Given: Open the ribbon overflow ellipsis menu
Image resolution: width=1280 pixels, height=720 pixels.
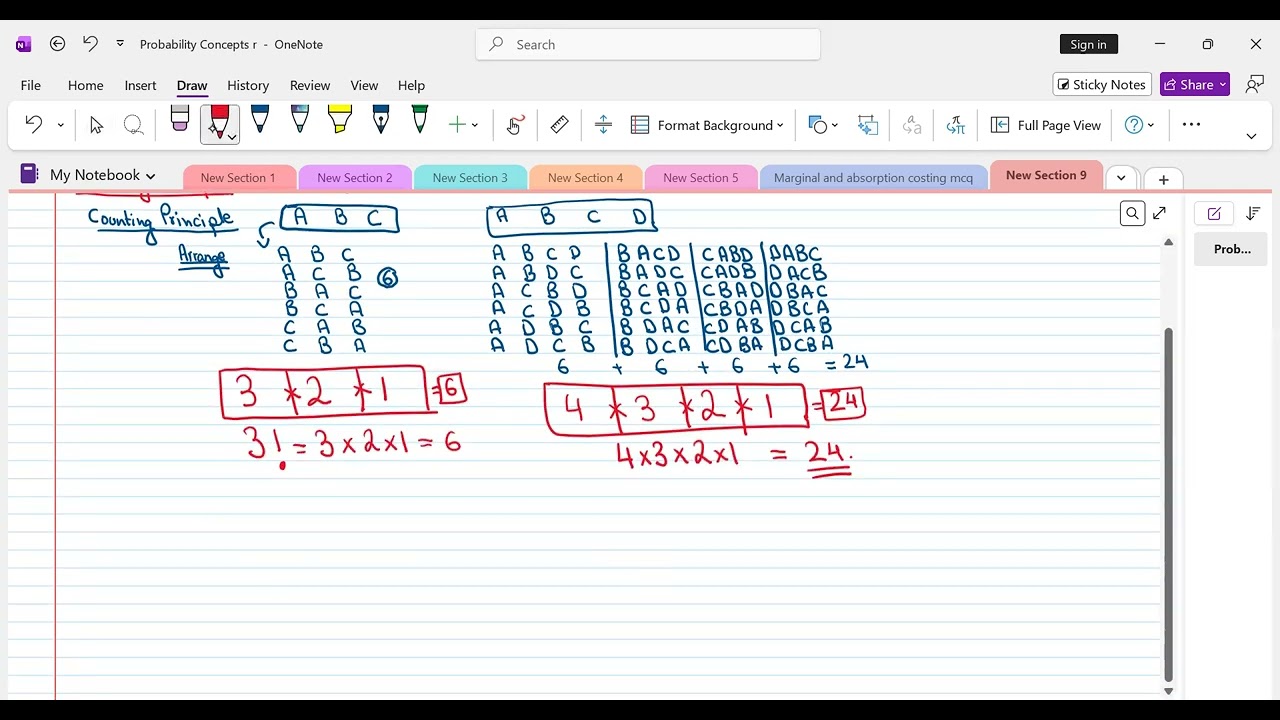Looking at the screenshot, I should pos(1191,125).
